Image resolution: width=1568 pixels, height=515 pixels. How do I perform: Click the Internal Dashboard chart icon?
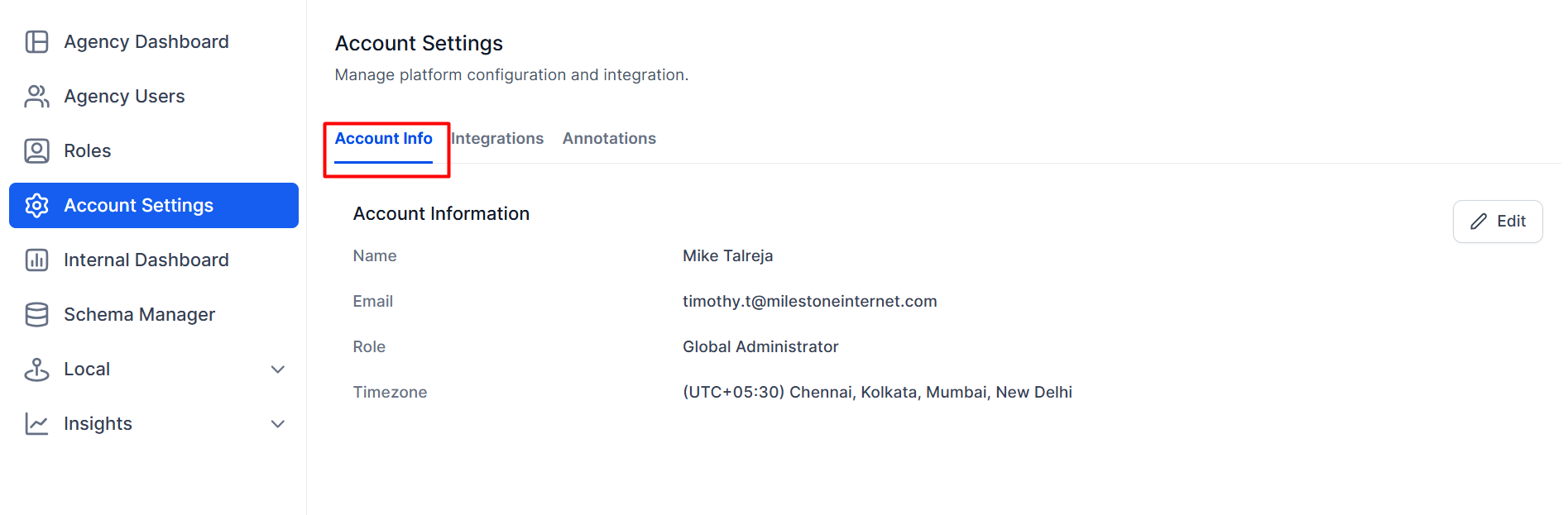[x=36, y=260]
